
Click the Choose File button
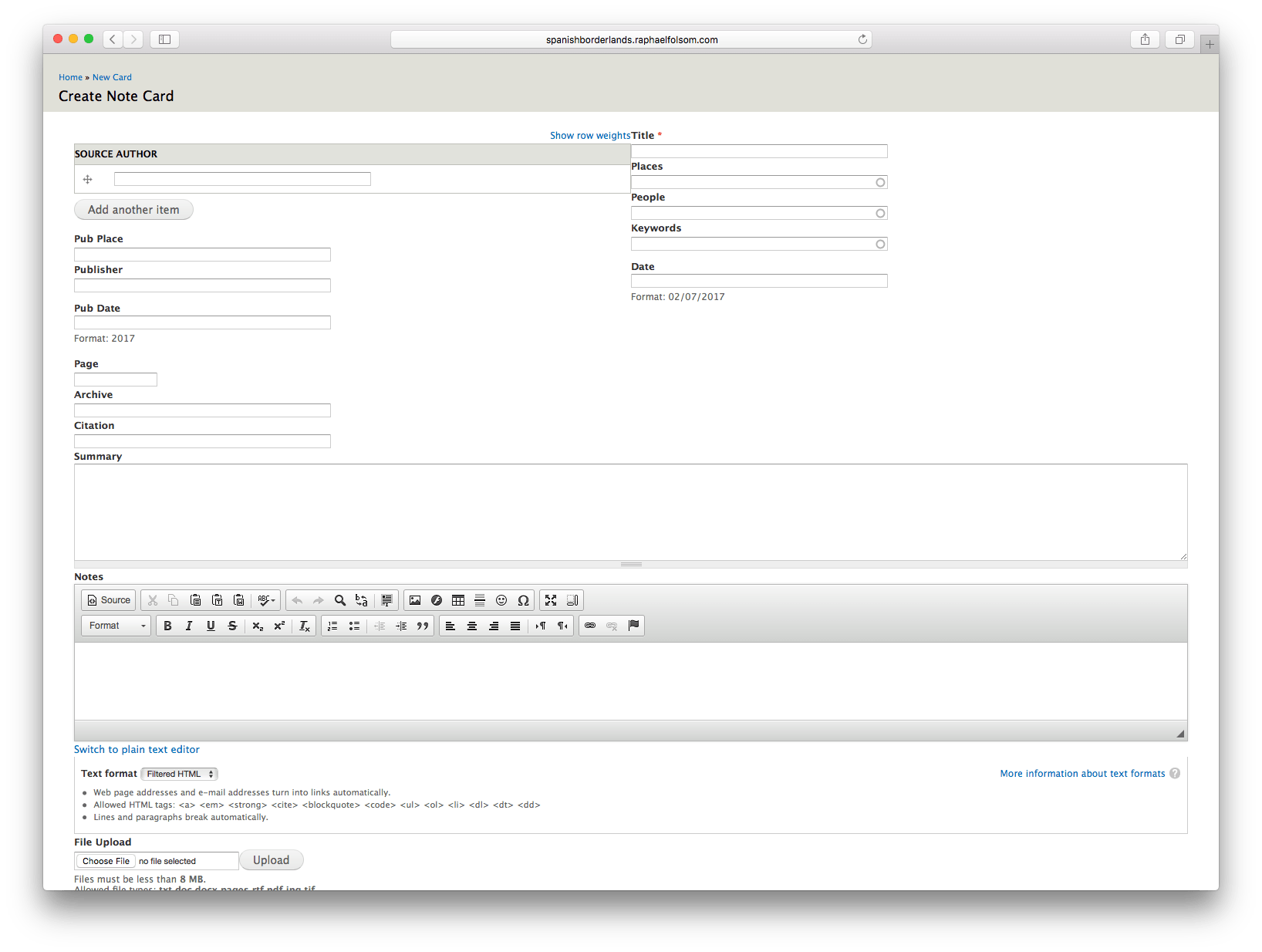pos(106,861)
